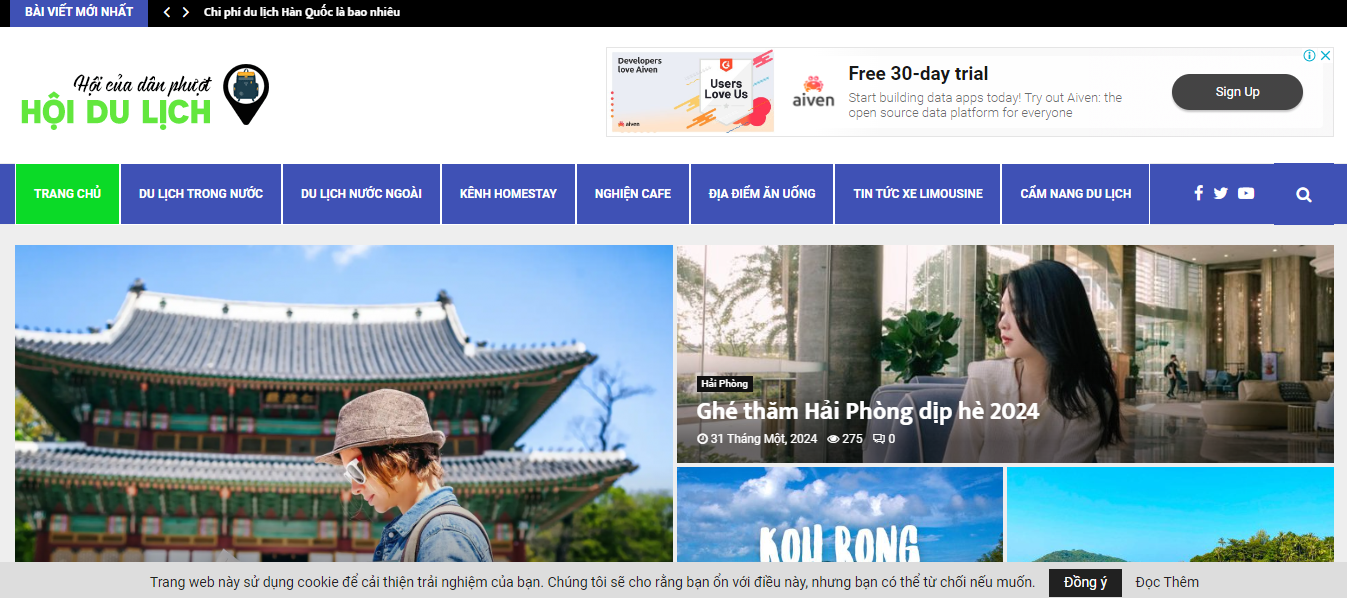This screenshot has width=1347, height=598.
Task: Open Cẩm Nang Du Lịch menu
Action: 1076,194
